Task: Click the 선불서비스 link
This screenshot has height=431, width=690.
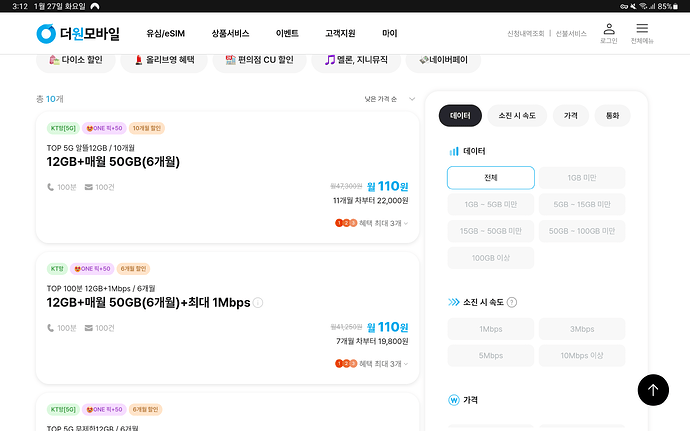Action: click(571, 34)
